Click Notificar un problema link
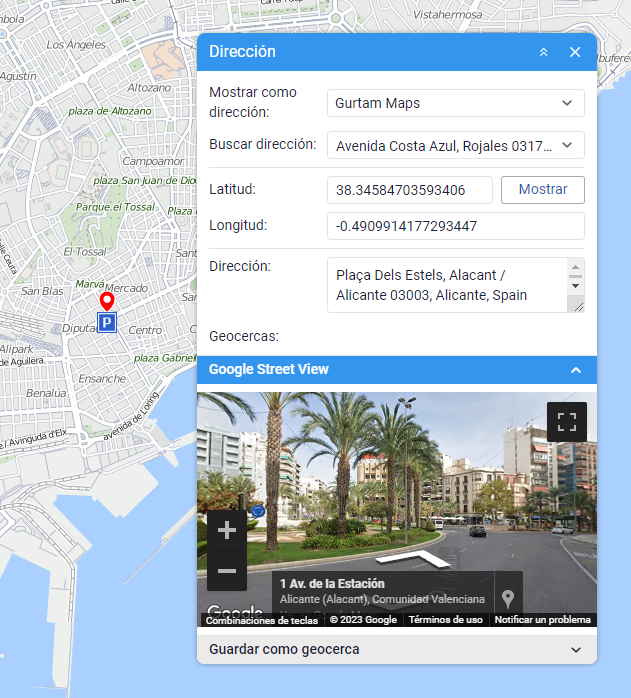 [x=542, y=620]
